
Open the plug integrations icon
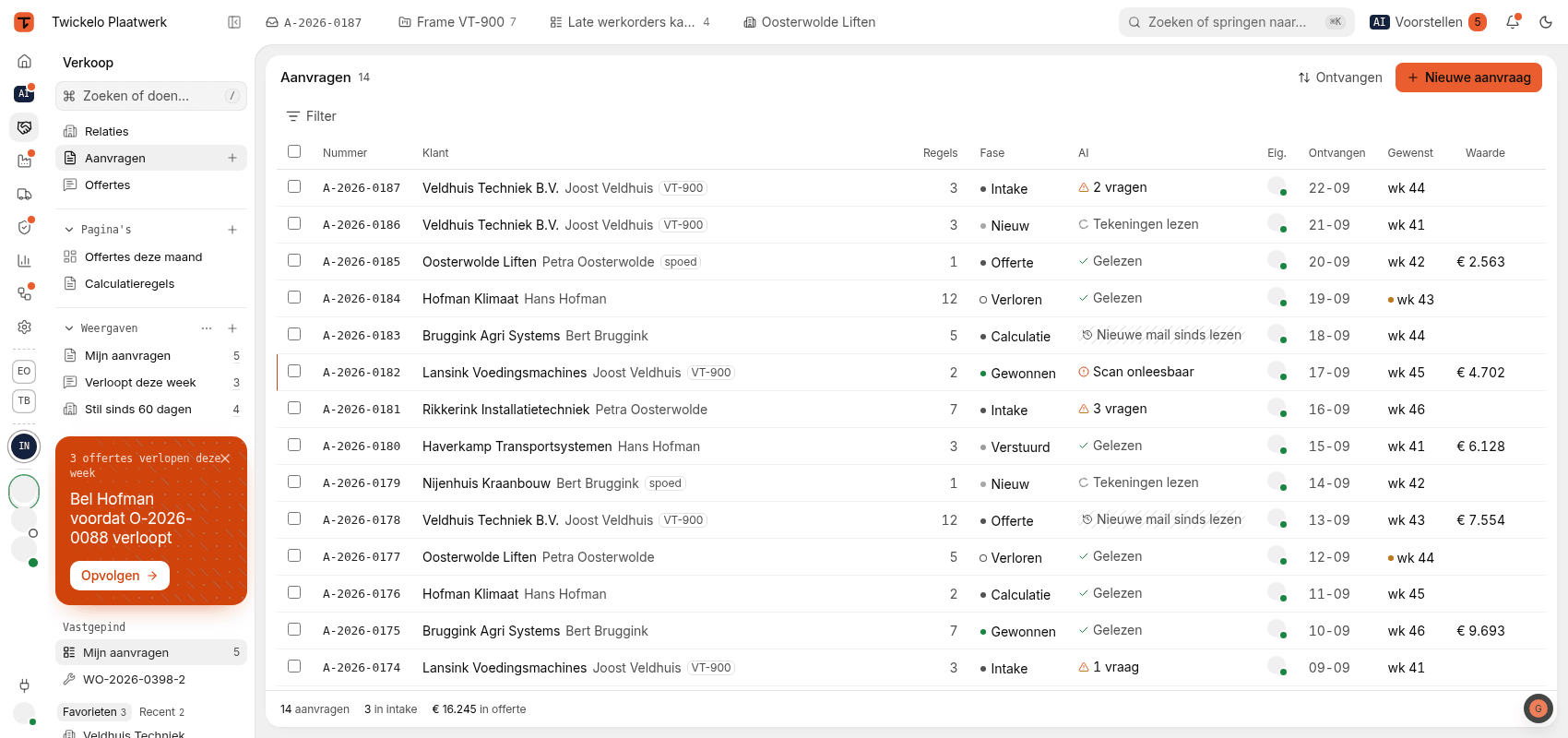25,685
